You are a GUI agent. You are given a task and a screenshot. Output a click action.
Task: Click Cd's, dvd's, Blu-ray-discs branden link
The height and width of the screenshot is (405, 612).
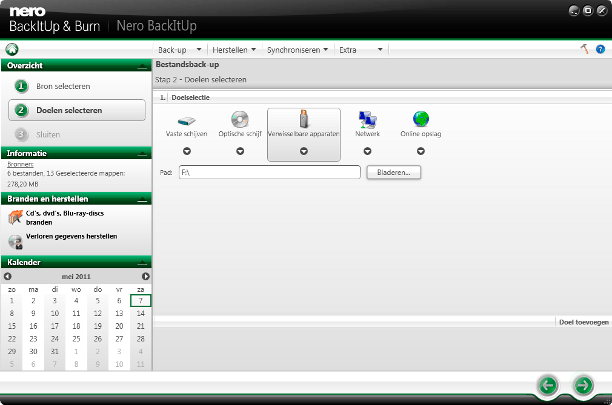[x=65, y=218]
